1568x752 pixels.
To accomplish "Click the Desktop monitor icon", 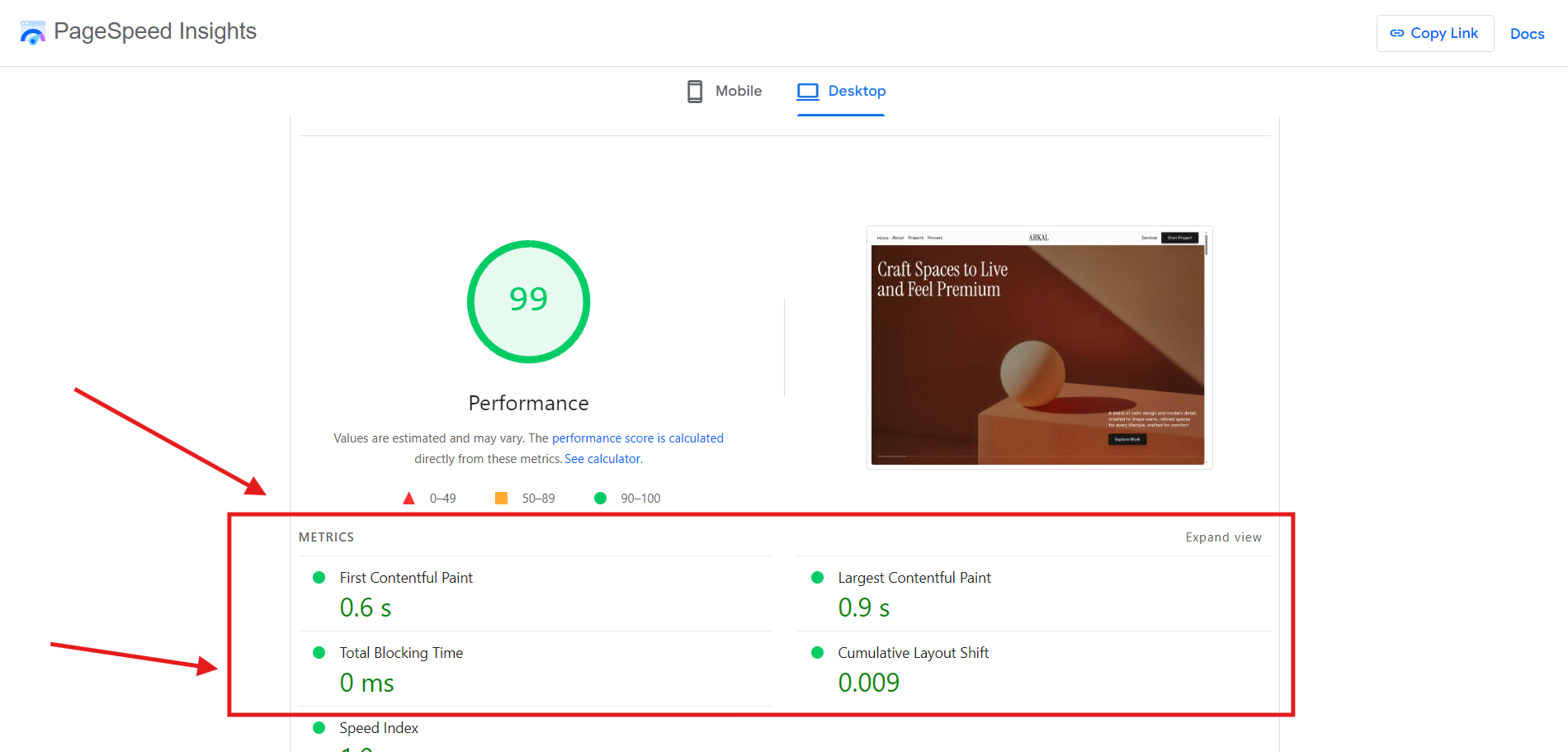I will [807, 91].
